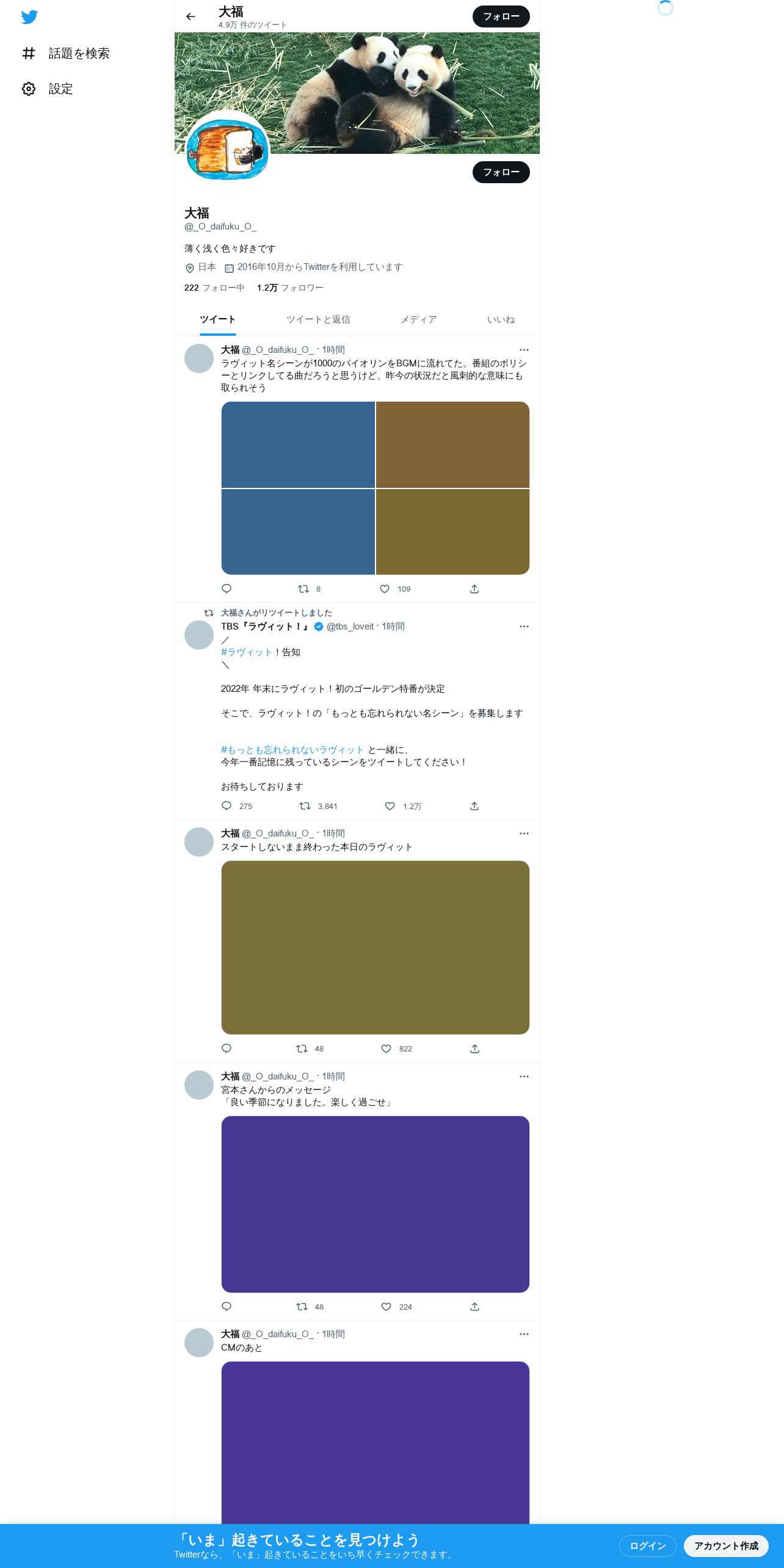Like the tweet with 822 likes
Image resolution: width=784 pixels, height=1568 pixels.
tap(386, 1049)
